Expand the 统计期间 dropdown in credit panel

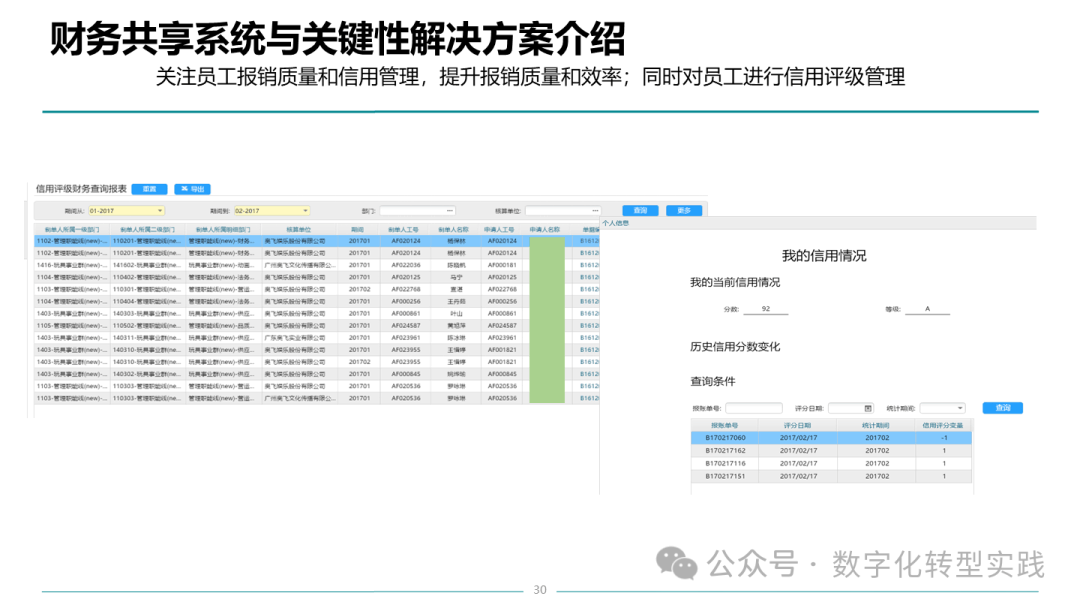[x=960, y=408]
